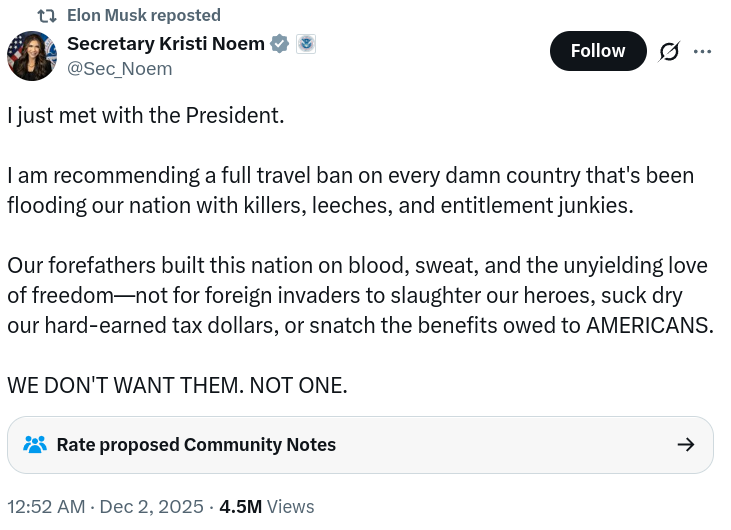Click the repost arrows icon above the post

[45, 16]
